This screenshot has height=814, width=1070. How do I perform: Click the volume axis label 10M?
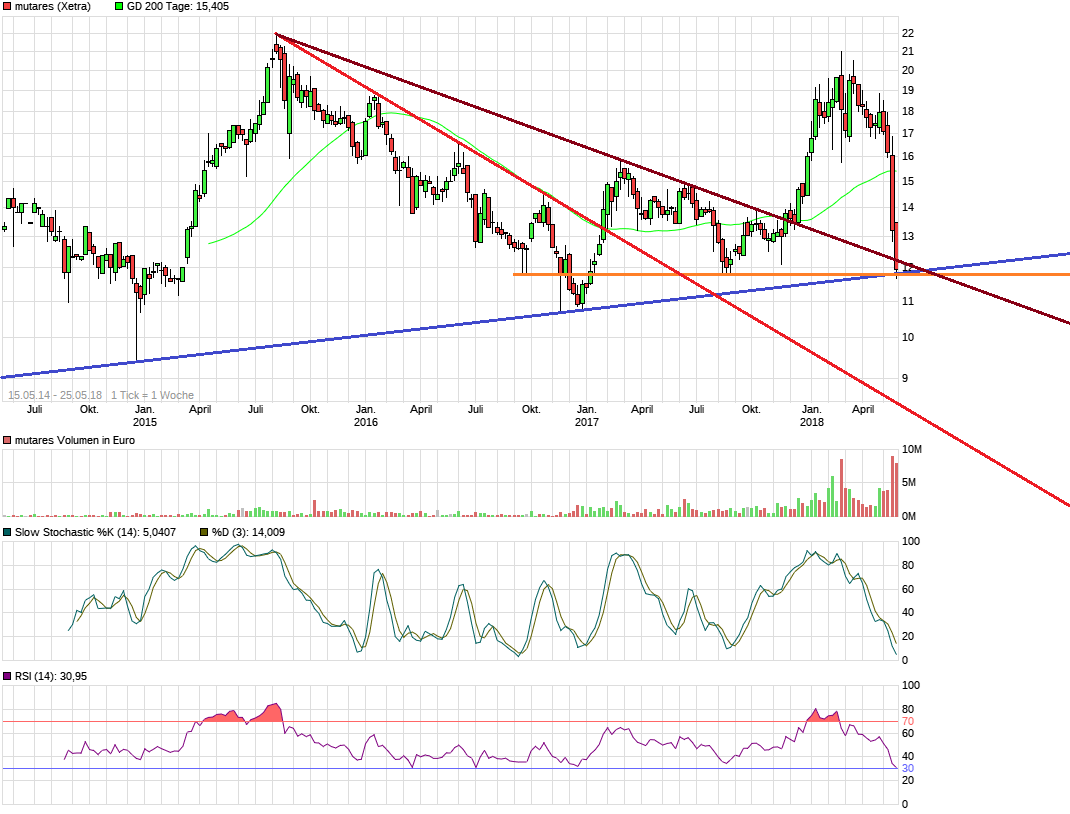(912, 450)
